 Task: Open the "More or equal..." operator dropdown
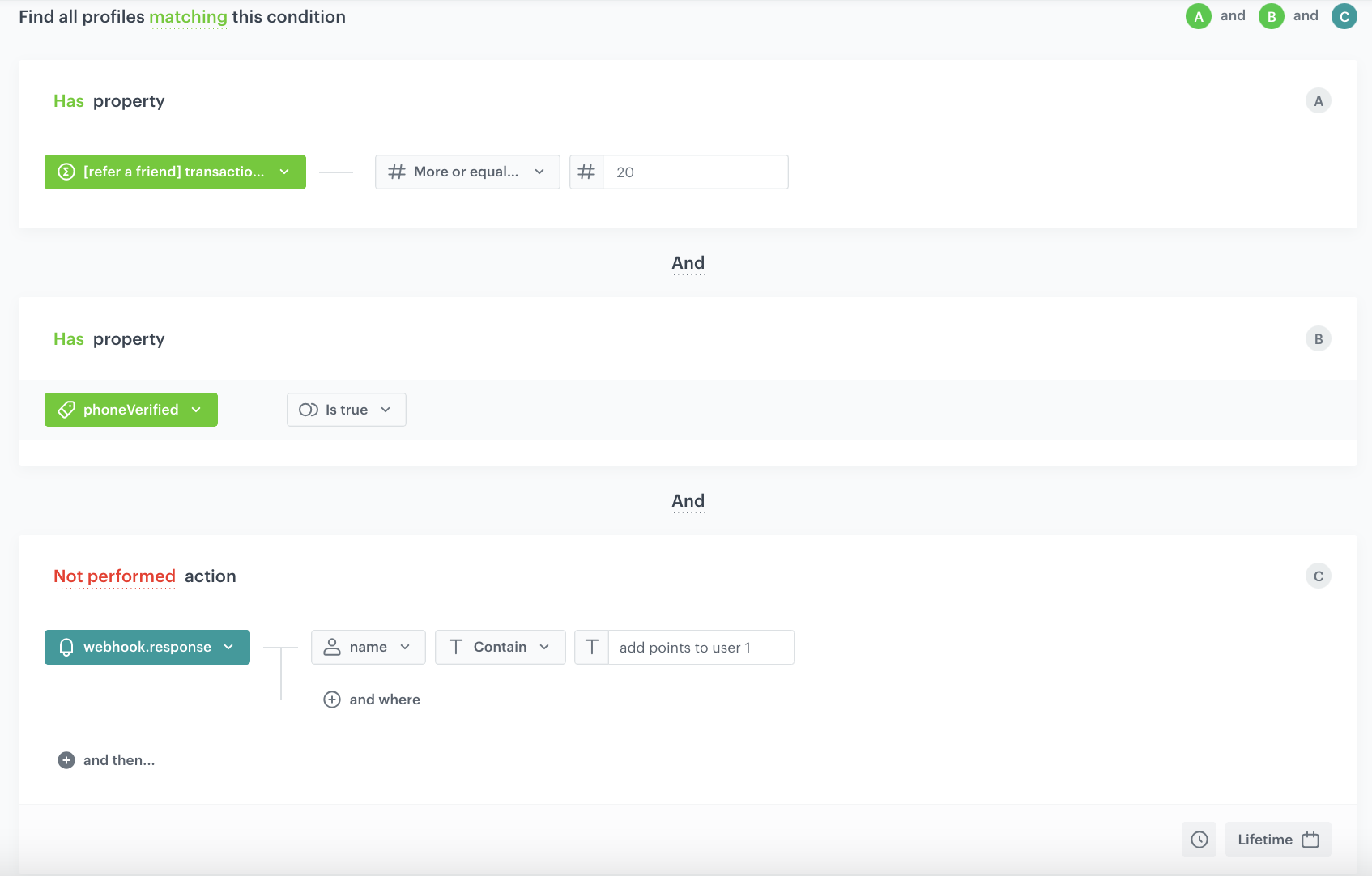coord(467,172)
